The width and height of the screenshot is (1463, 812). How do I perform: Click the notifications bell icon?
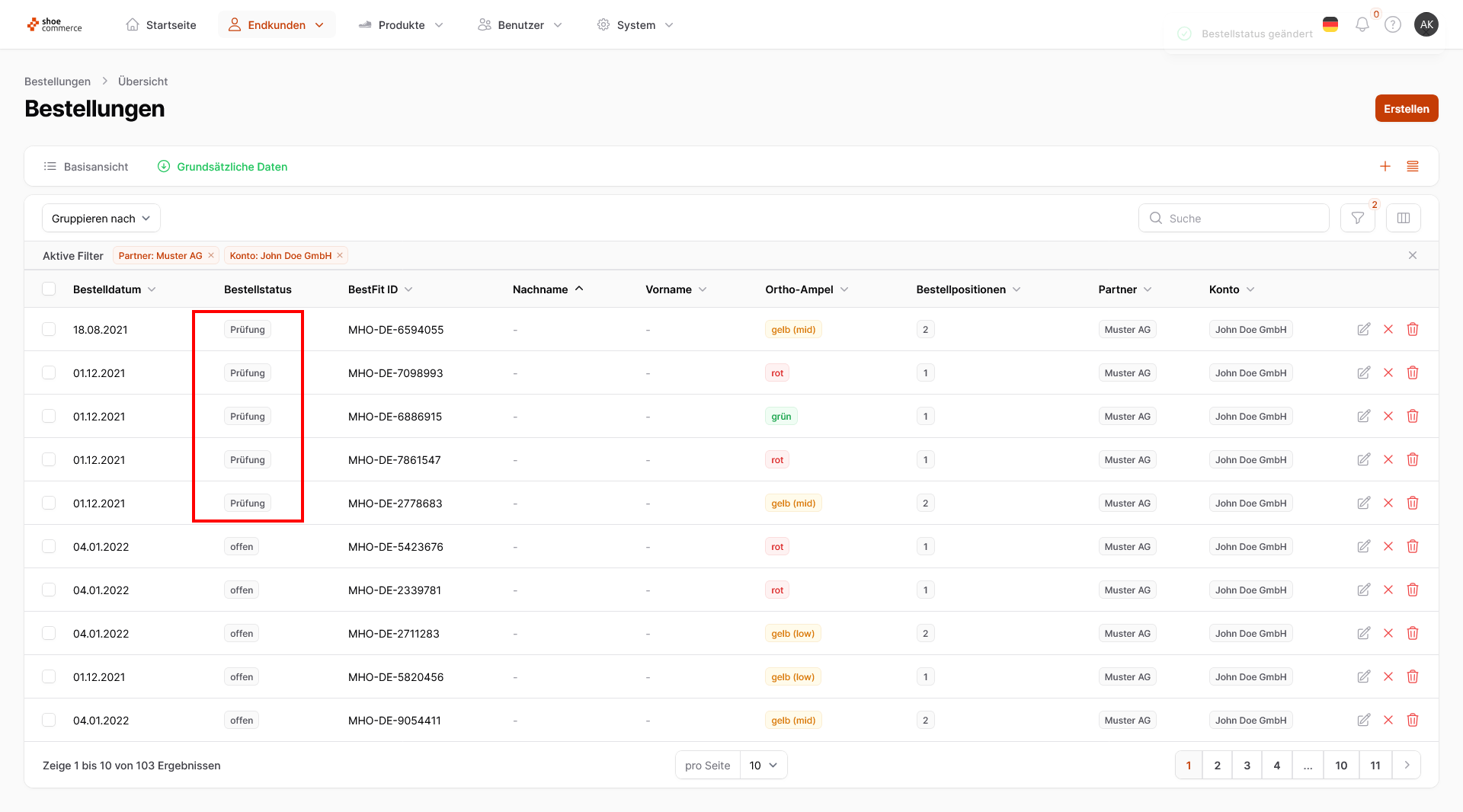click(1362, 25)
